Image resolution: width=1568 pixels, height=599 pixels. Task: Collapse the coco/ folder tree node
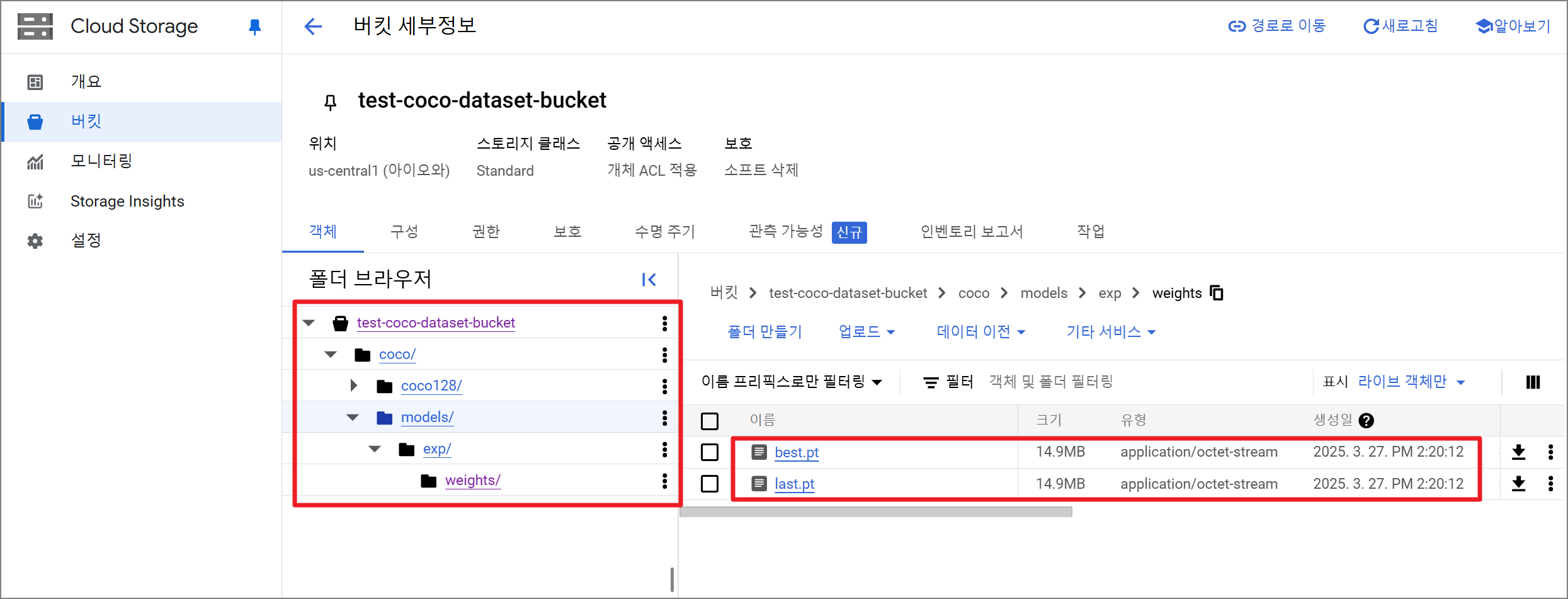[x=331, y=355]
